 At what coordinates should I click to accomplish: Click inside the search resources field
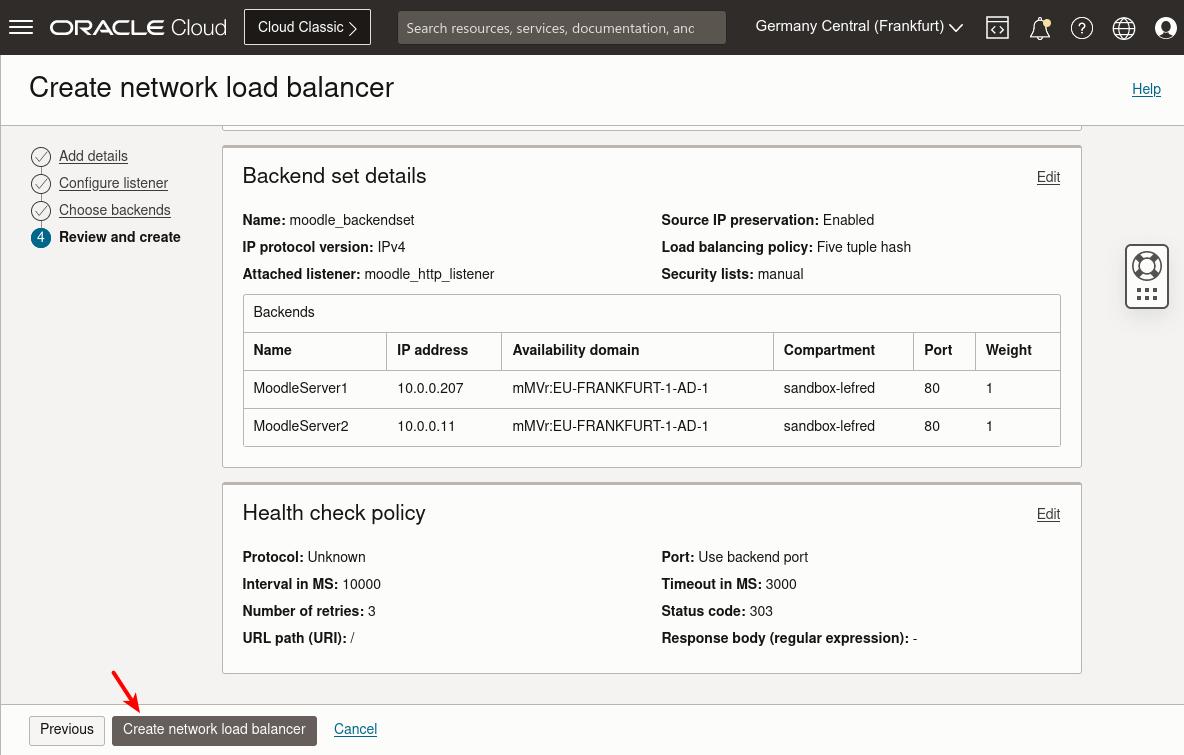pos(560,27)
